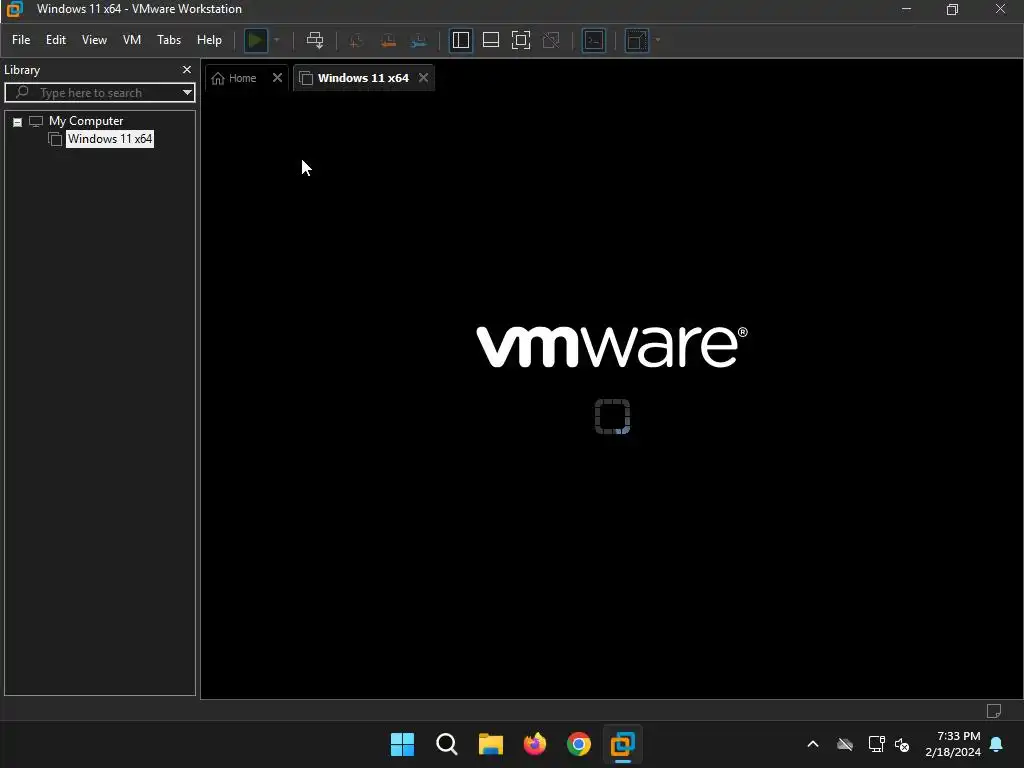
Task: Click the muted volume tray icon
Action: [x=903, y=744]
